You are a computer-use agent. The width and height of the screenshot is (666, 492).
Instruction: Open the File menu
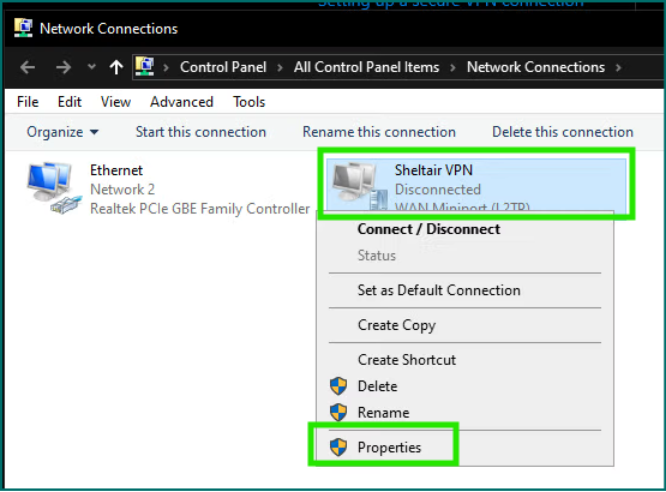(x=28, y=102)
